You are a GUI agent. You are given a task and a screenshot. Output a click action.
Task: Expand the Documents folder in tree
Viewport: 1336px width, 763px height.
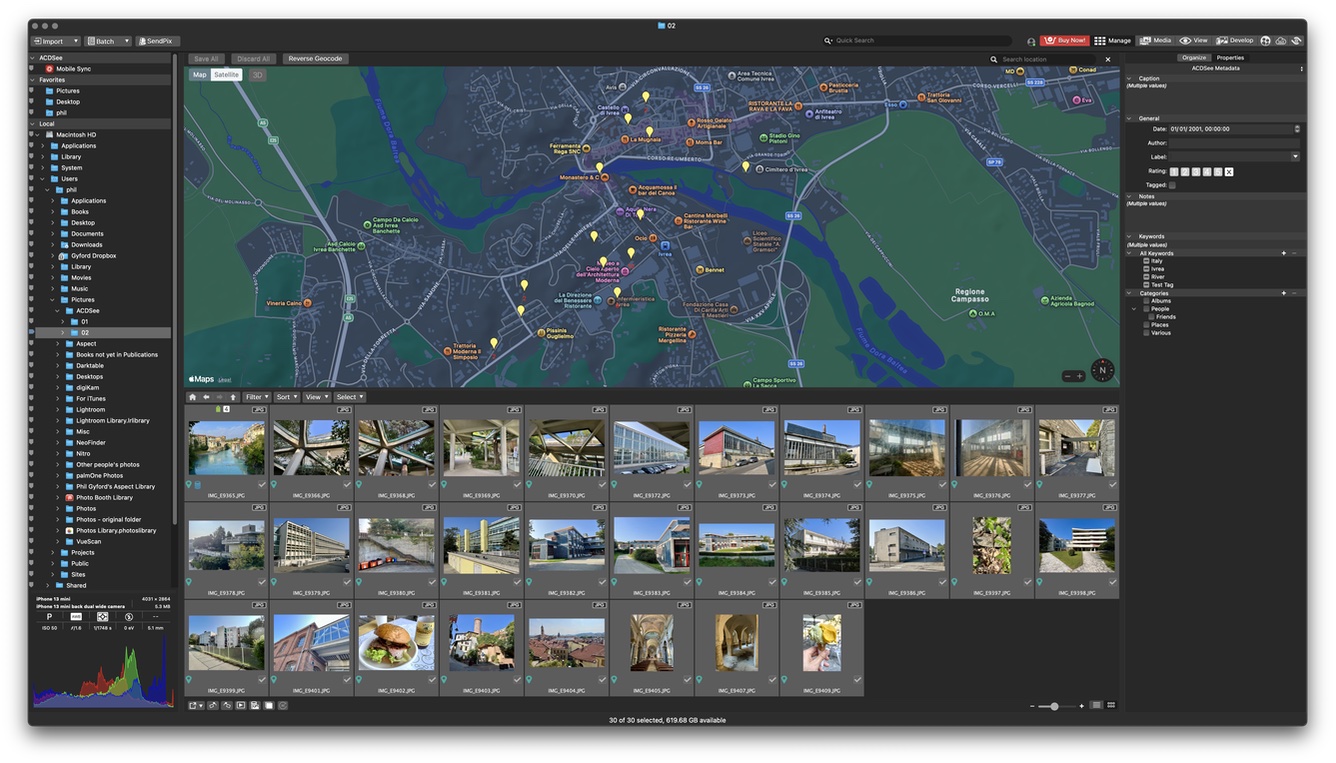(x=53, y=234)
